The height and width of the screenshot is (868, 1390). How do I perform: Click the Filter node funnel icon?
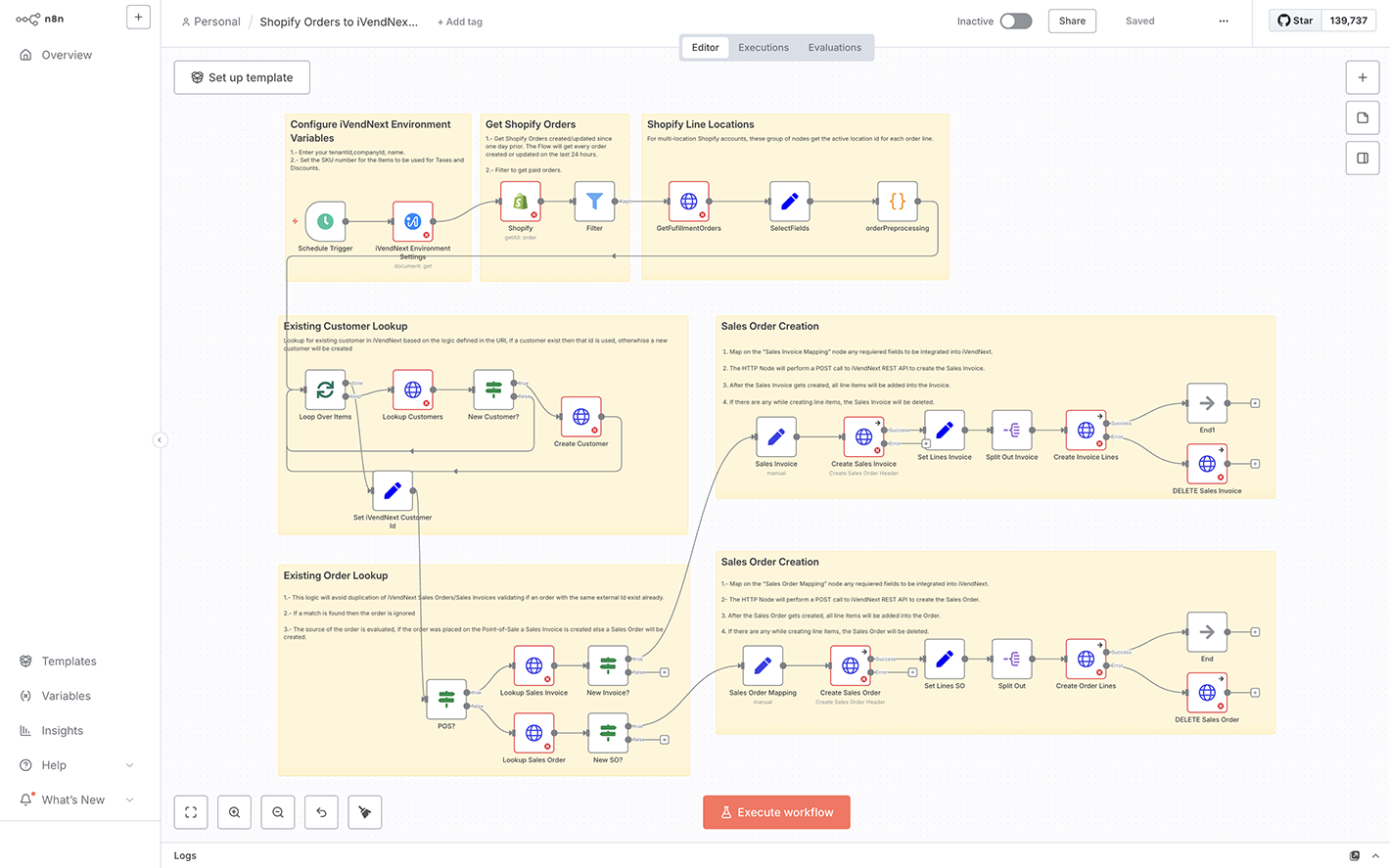(594, 202)
